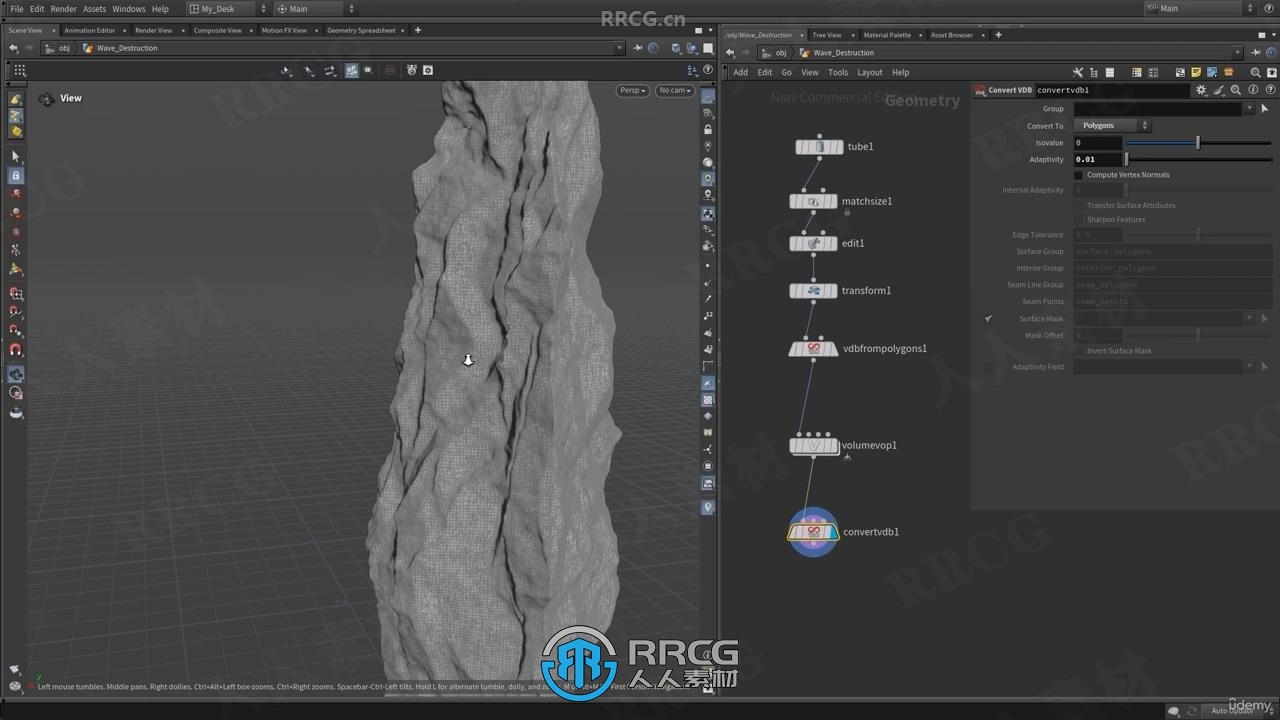Image resolution: width=1280 pixels, height=720 pixels.
Task: Adjust the Adaptivity slider handle
Action: tap(1127, 159)
